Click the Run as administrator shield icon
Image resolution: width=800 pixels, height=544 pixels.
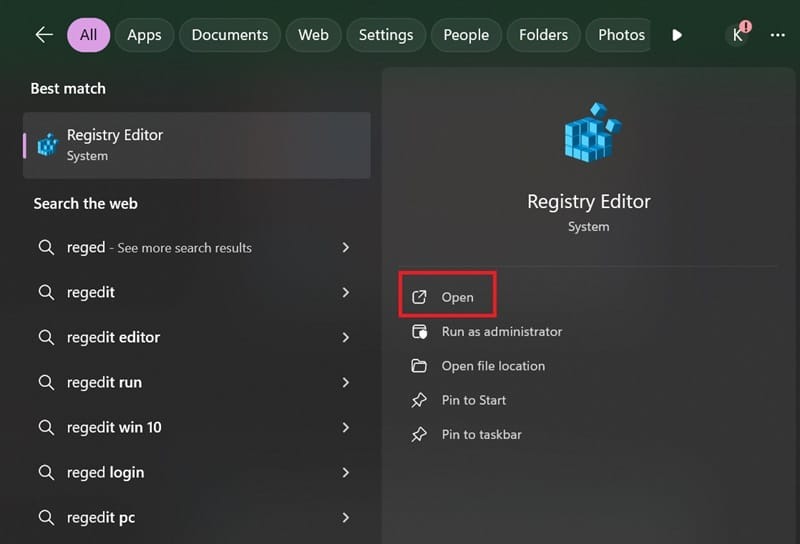click(419, 332)
